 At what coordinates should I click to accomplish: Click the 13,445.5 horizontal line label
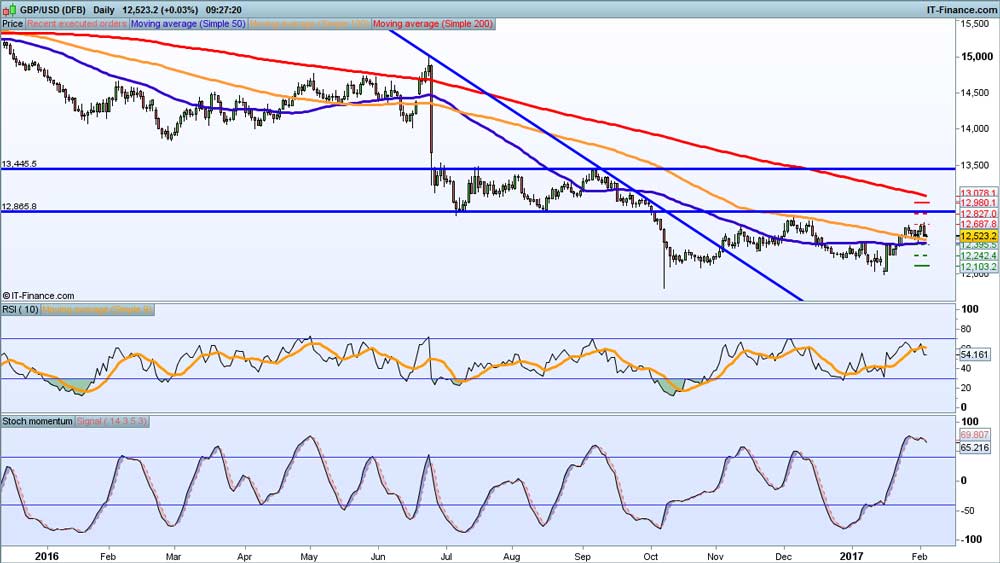tap(19, 164)
